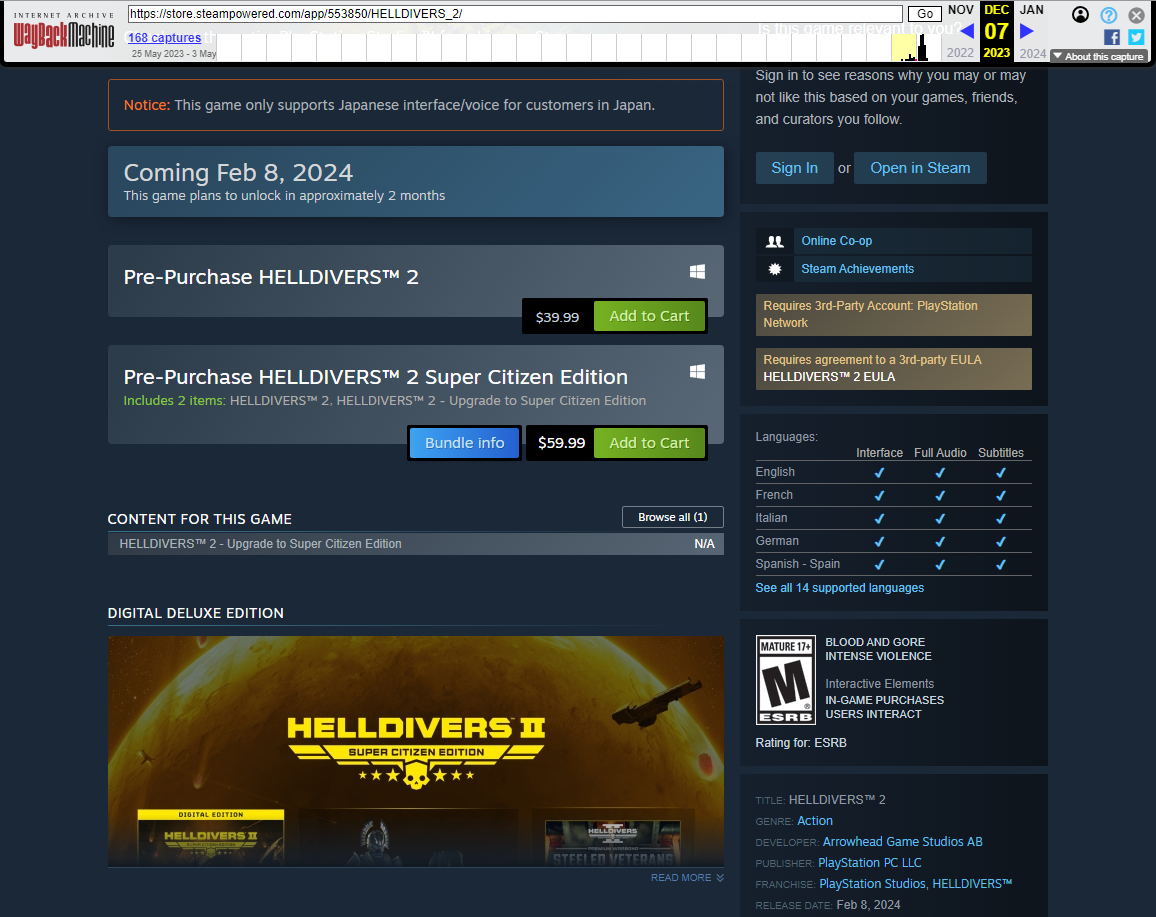1156x917 pixels.
Task: Open Steam Achievements link
Action: pyautogui.click(x=857, y=269)
